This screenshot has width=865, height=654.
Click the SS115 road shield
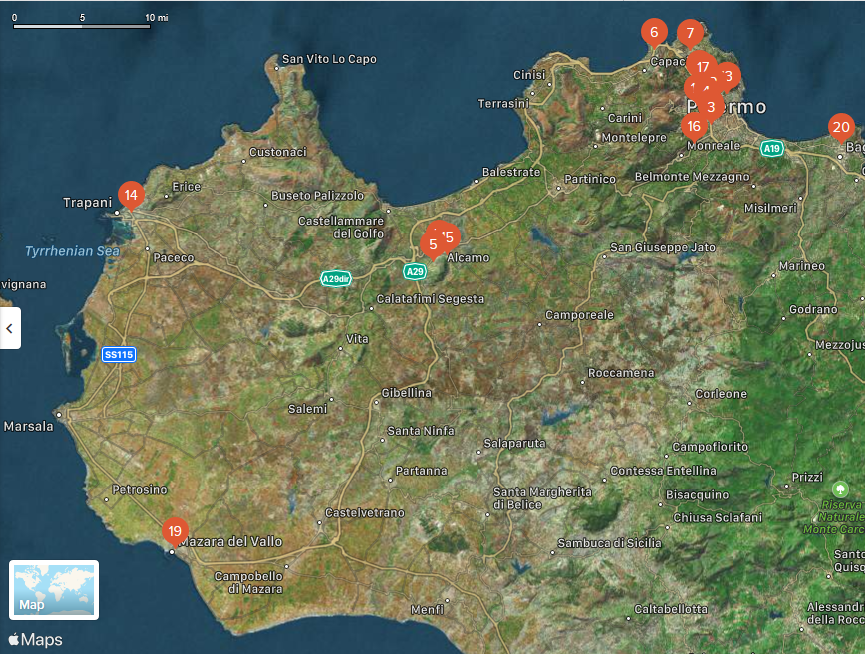click(x=119, y=355)
